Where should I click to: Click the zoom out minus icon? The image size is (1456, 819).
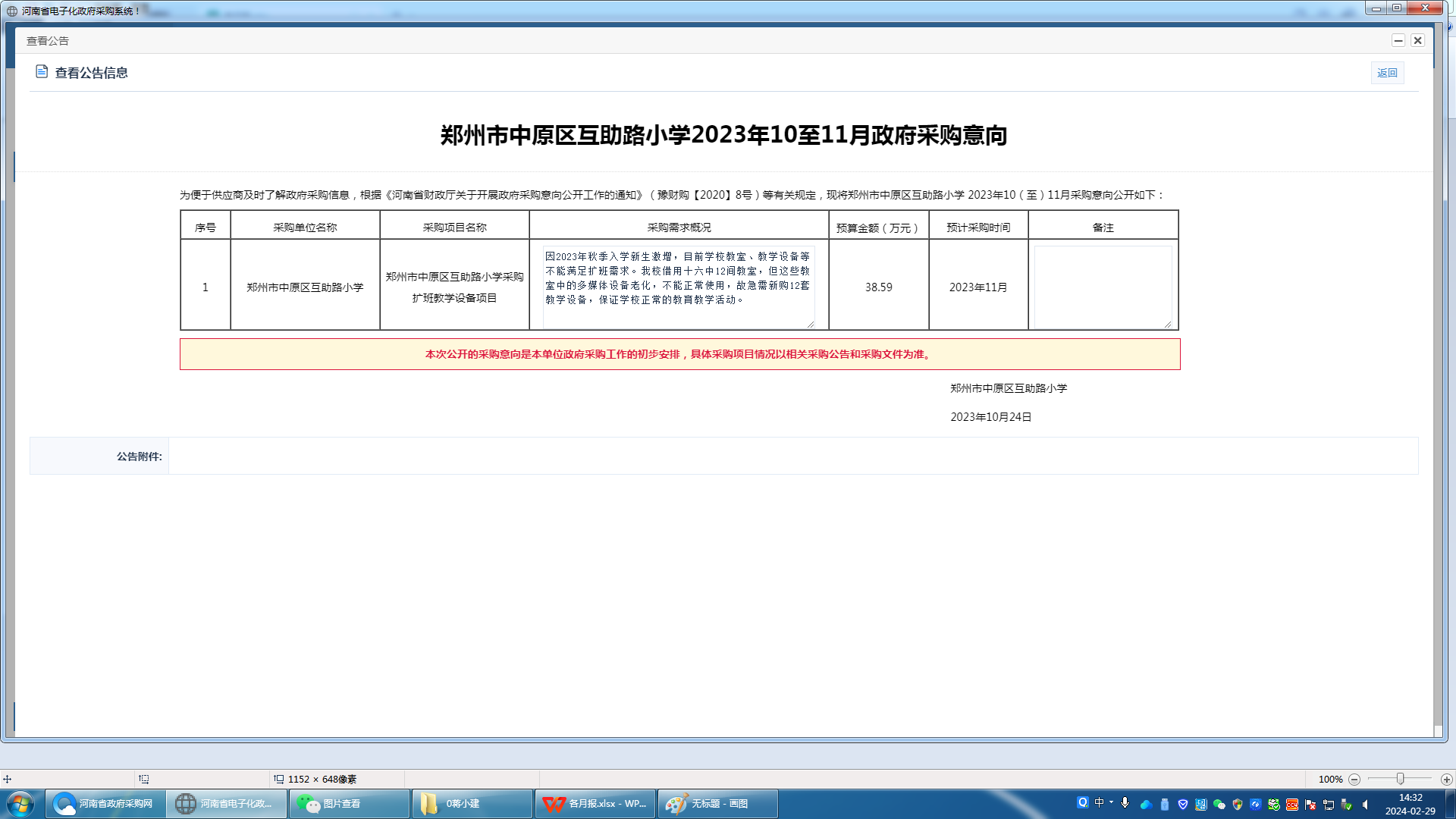1354,779
